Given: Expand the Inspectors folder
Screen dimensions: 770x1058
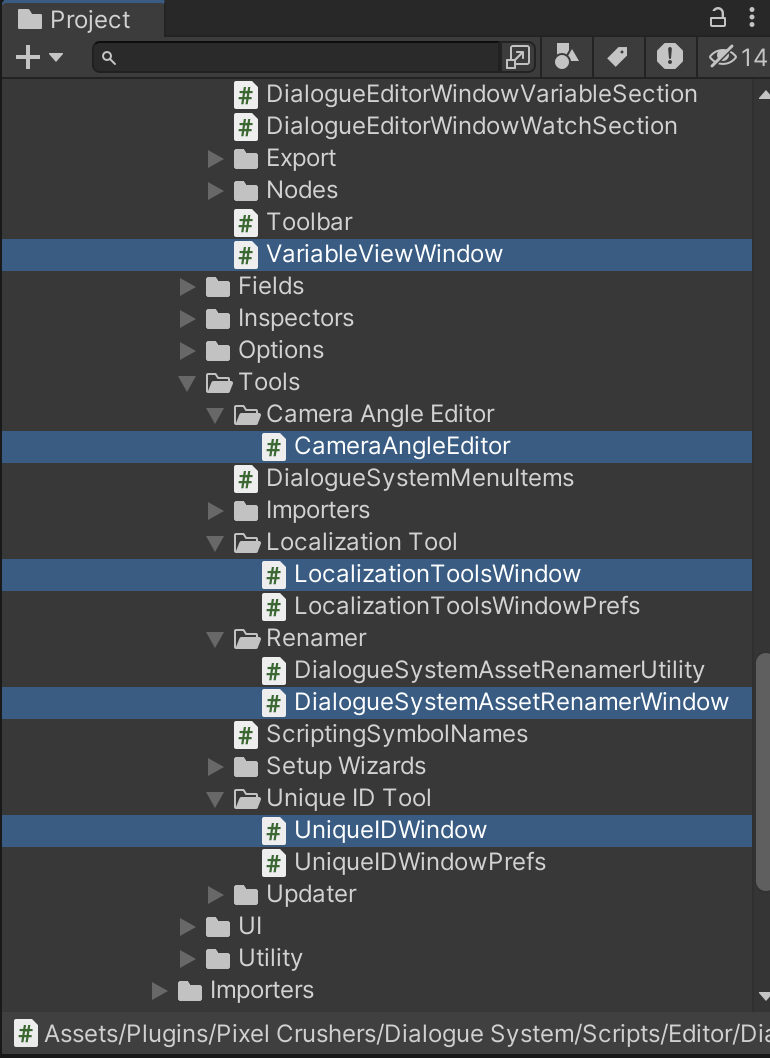Looking at the screenshot, I should (188, 318).
